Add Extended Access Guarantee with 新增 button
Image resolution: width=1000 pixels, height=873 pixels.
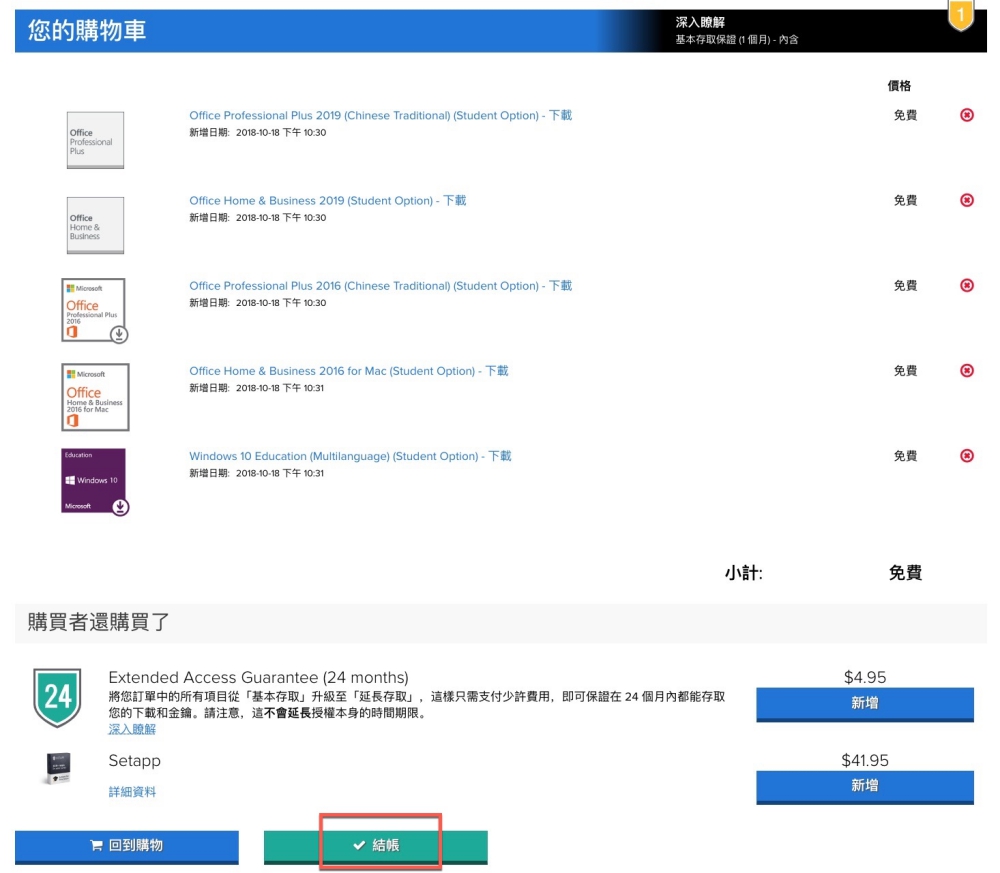864,703
